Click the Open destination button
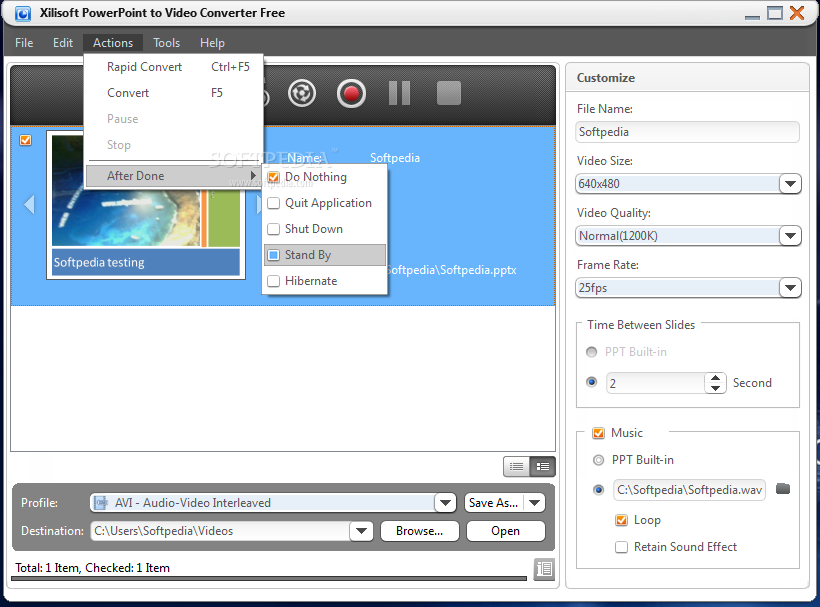The image size is (820, 607). tap(505, 531)
